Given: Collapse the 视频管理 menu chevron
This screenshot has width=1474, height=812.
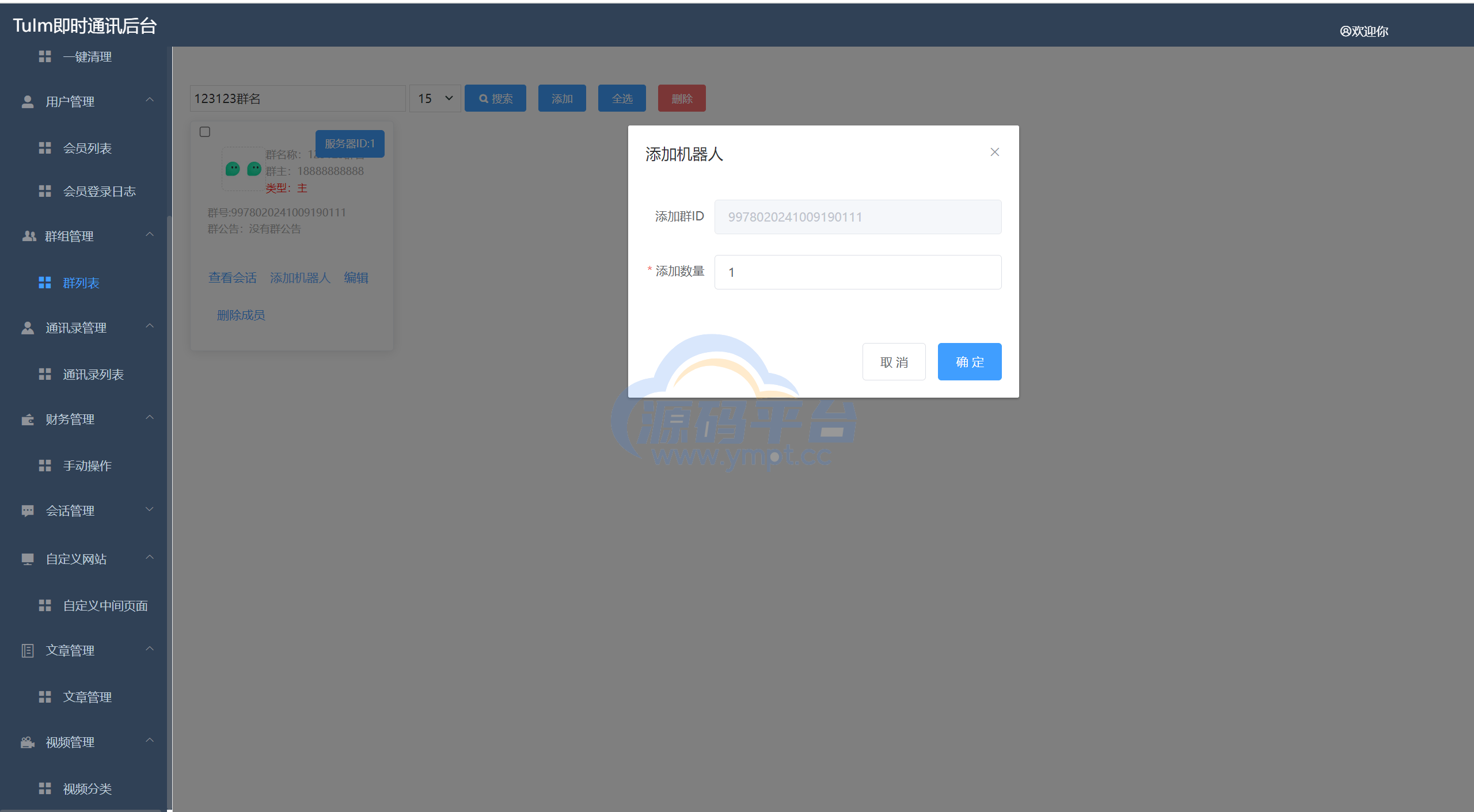Looking at the screenshot, I should [x=150, y=741].
